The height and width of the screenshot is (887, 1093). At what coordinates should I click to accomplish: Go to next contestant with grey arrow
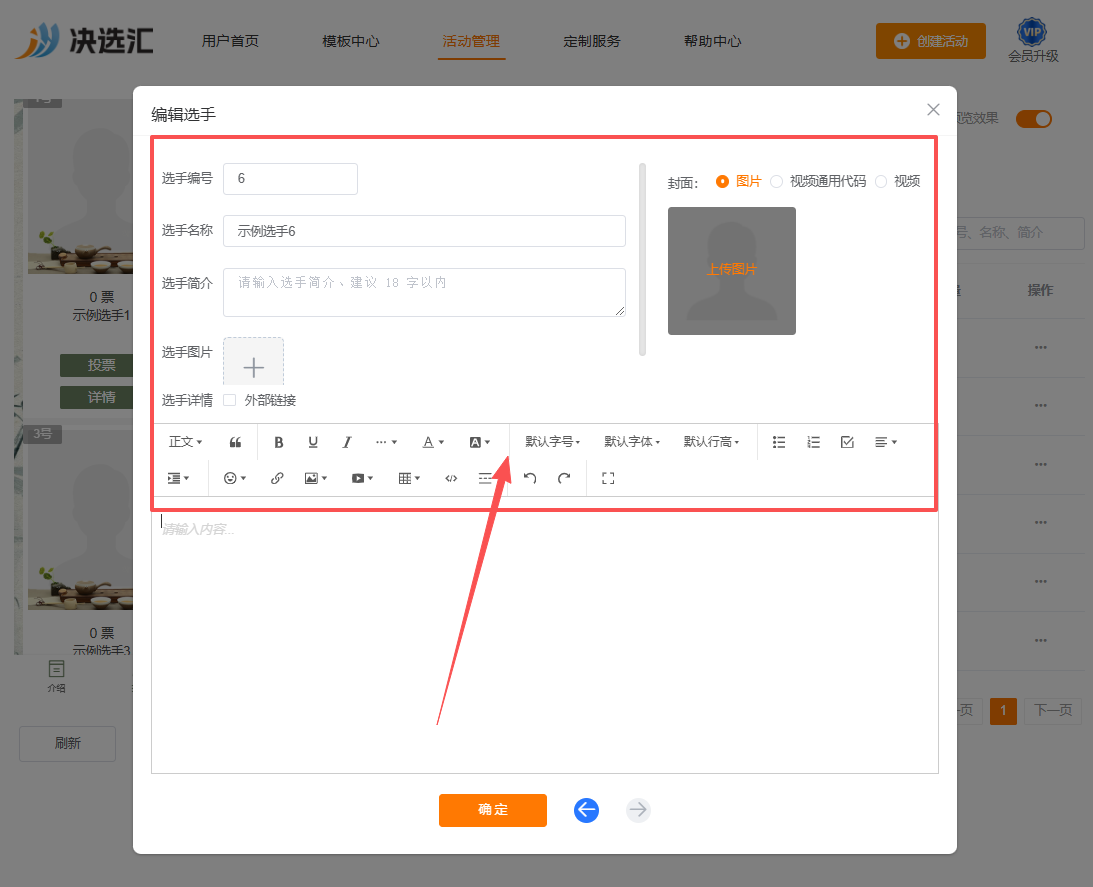tap(638, 810)
